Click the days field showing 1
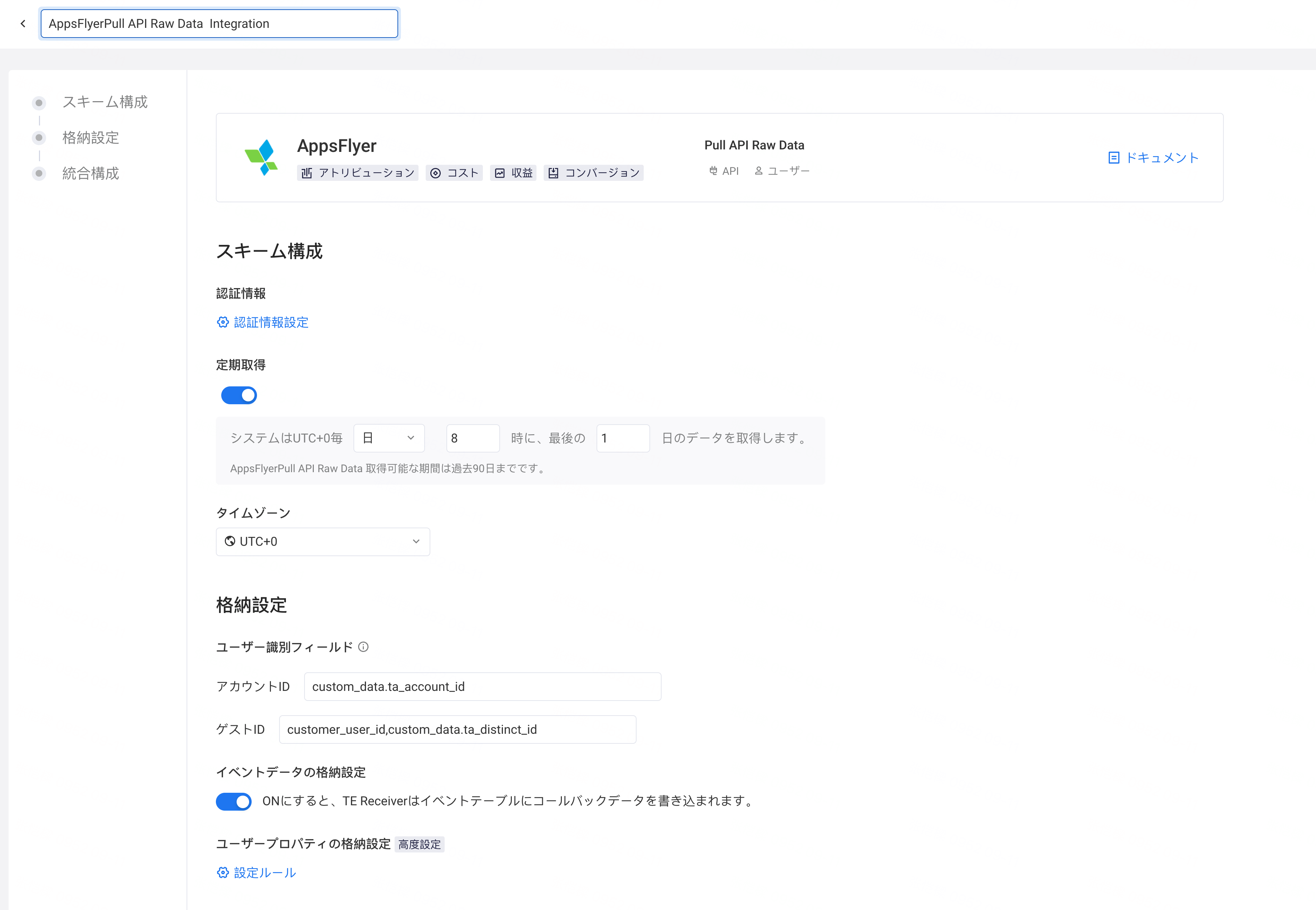The height and width of the screenshot is (910, 1316). pyautogui.click(x=623, y=438)
